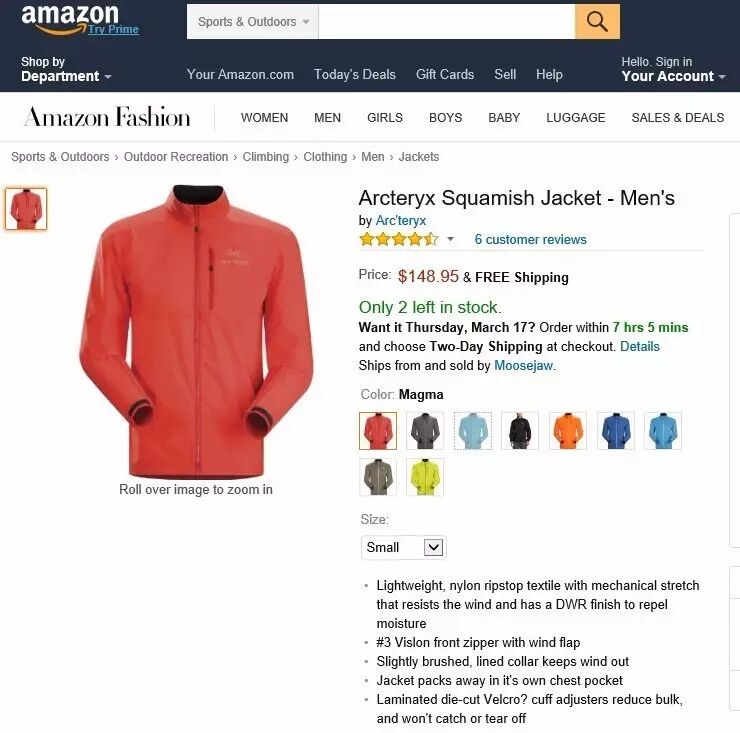Click the red jacket thumbnail image

(x=26, y=209)
